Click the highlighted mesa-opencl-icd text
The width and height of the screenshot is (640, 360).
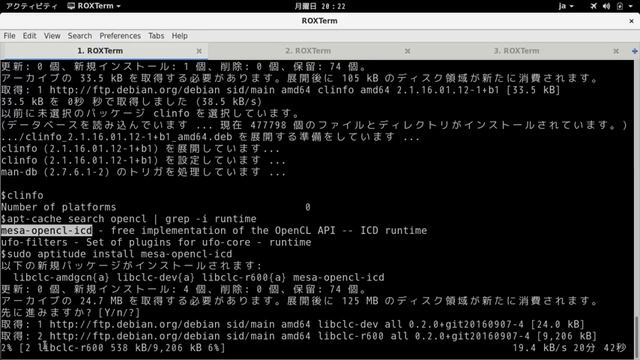47,231
